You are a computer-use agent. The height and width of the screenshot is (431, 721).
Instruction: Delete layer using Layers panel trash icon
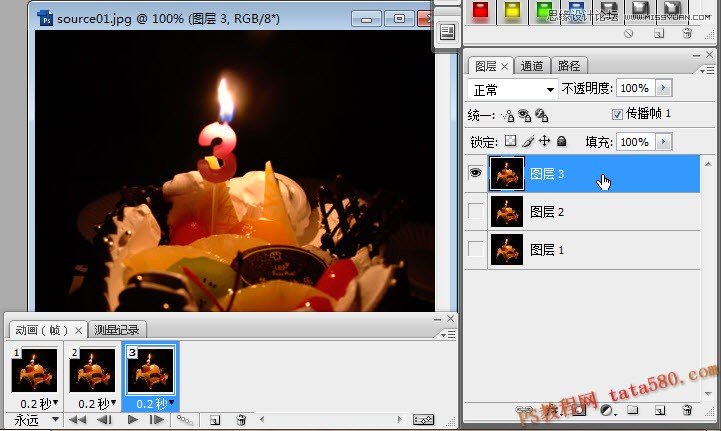point(687,409)
